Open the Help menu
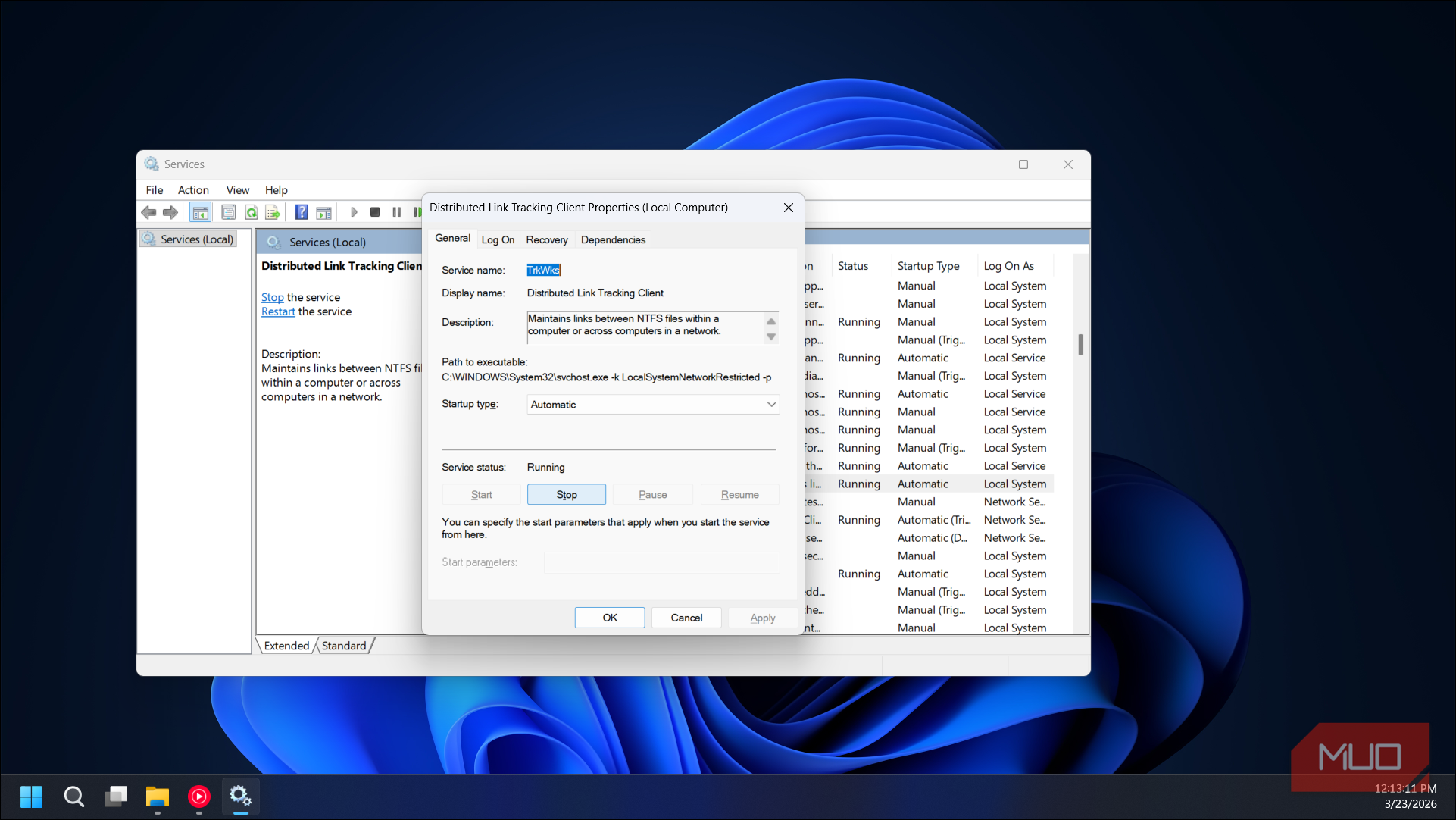This screenshot has height=820, width=1456. click(x=276, y=190)
